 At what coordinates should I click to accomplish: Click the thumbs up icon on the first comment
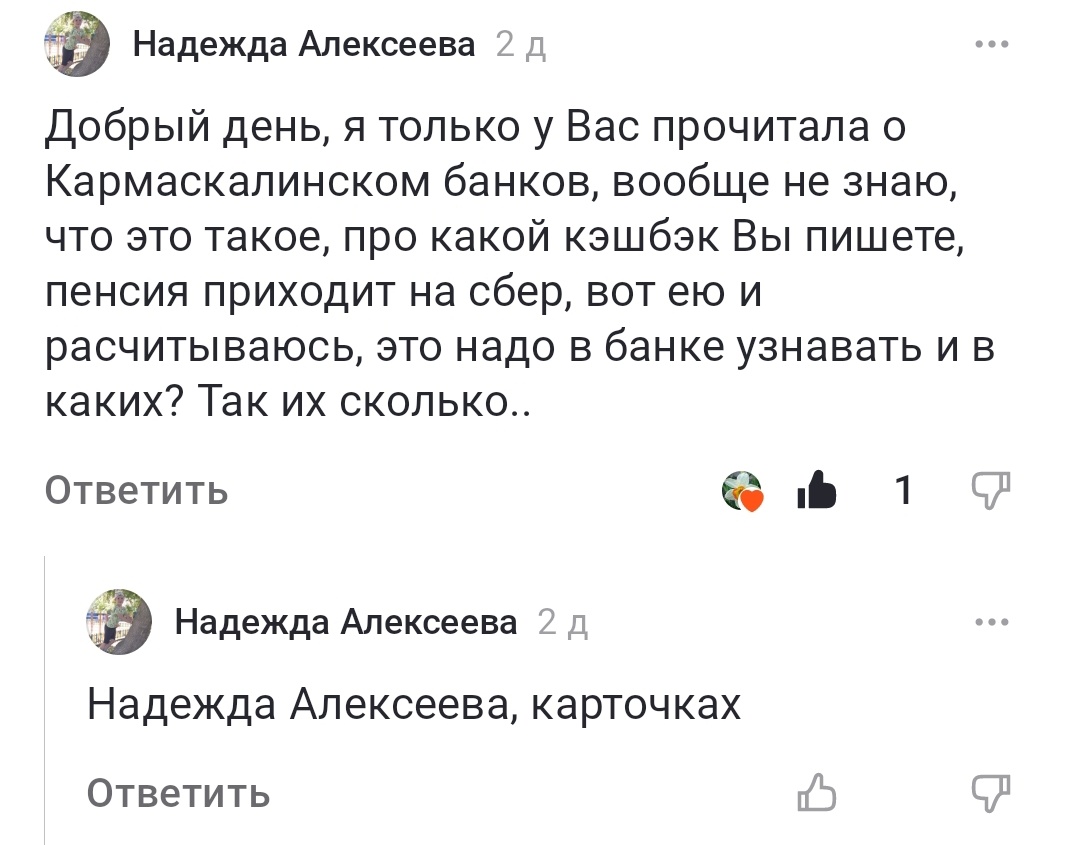pos(817,489)
